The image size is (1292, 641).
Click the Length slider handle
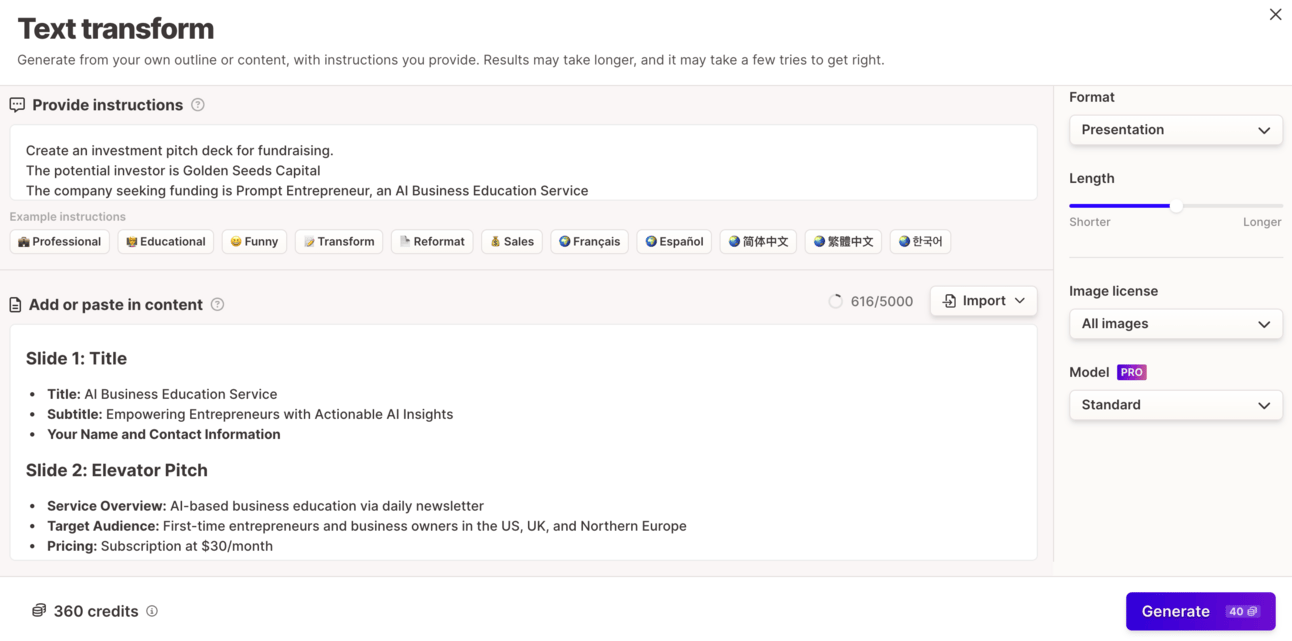[1176, 206]
